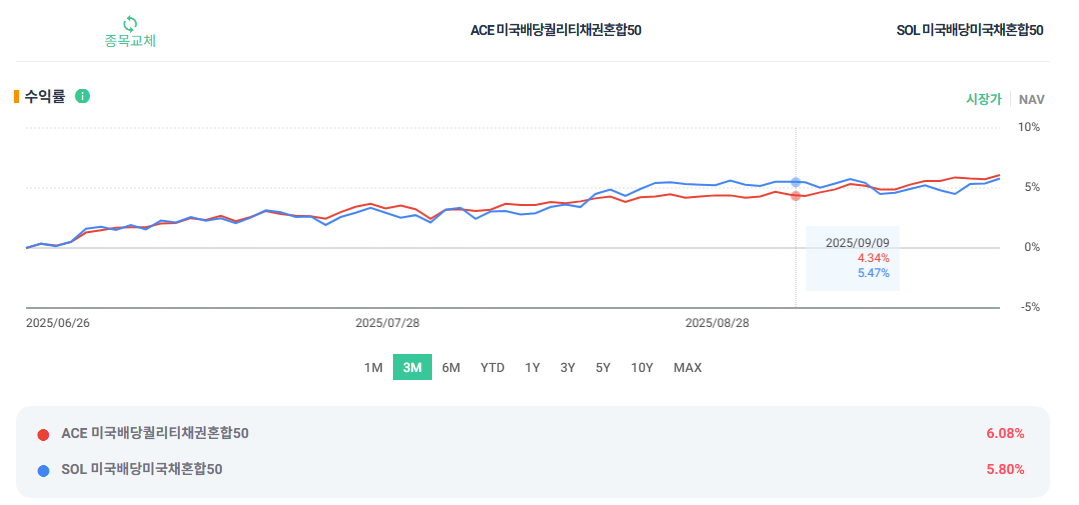Click the -5% y-axis label
This screenshot has height=505, width=1079.
tap(1030, 308)
